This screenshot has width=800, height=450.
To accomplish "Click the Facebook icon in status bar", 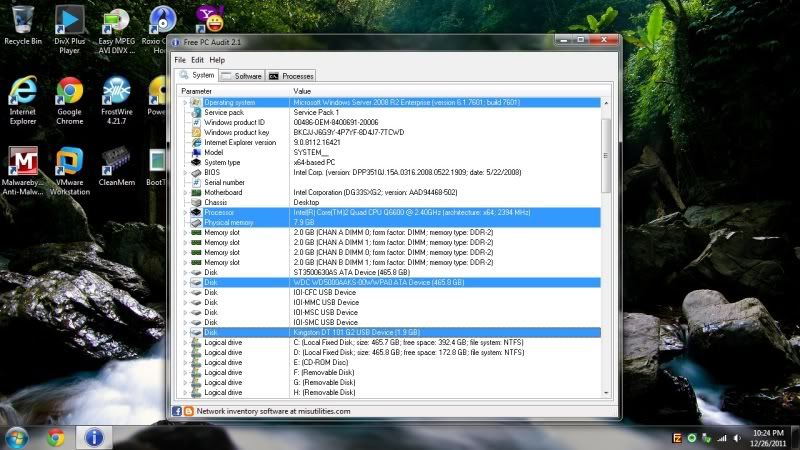I will 177,411.
